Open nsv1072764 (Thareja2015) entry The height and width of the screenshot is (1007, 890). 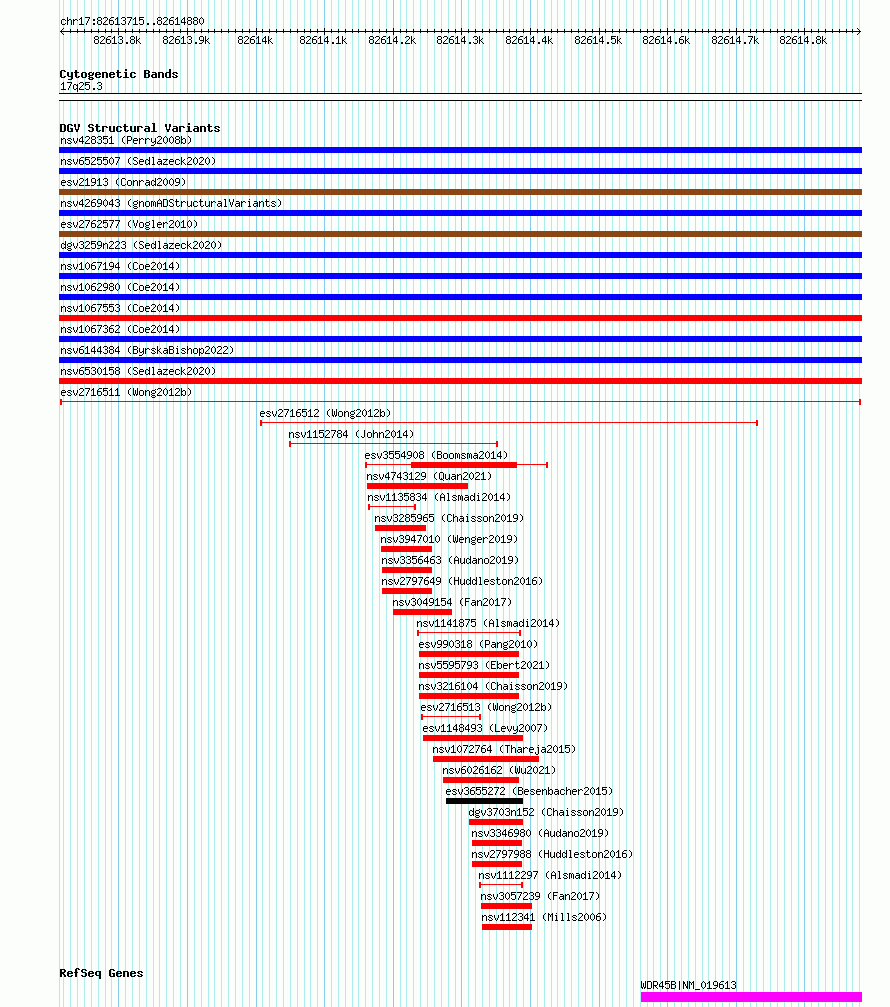point(504,749)
